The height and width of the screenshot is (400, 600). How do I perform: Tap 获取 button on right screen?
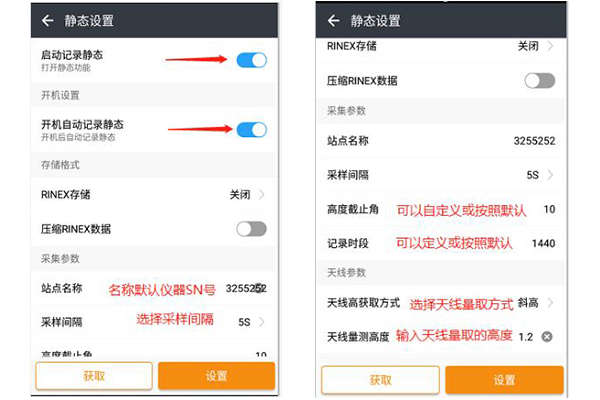click(380, 380)
